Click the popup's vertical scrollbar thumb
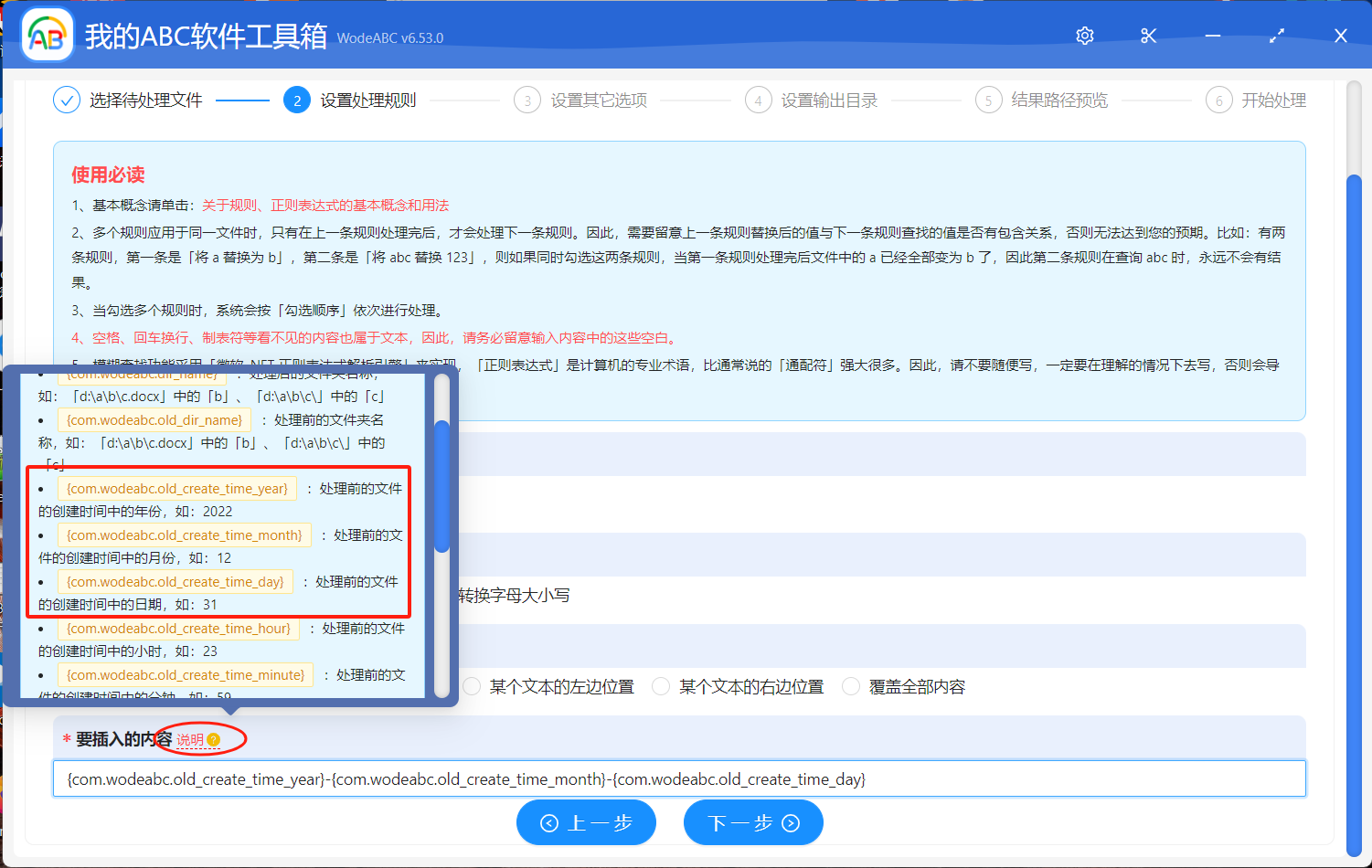 point(442,486)
